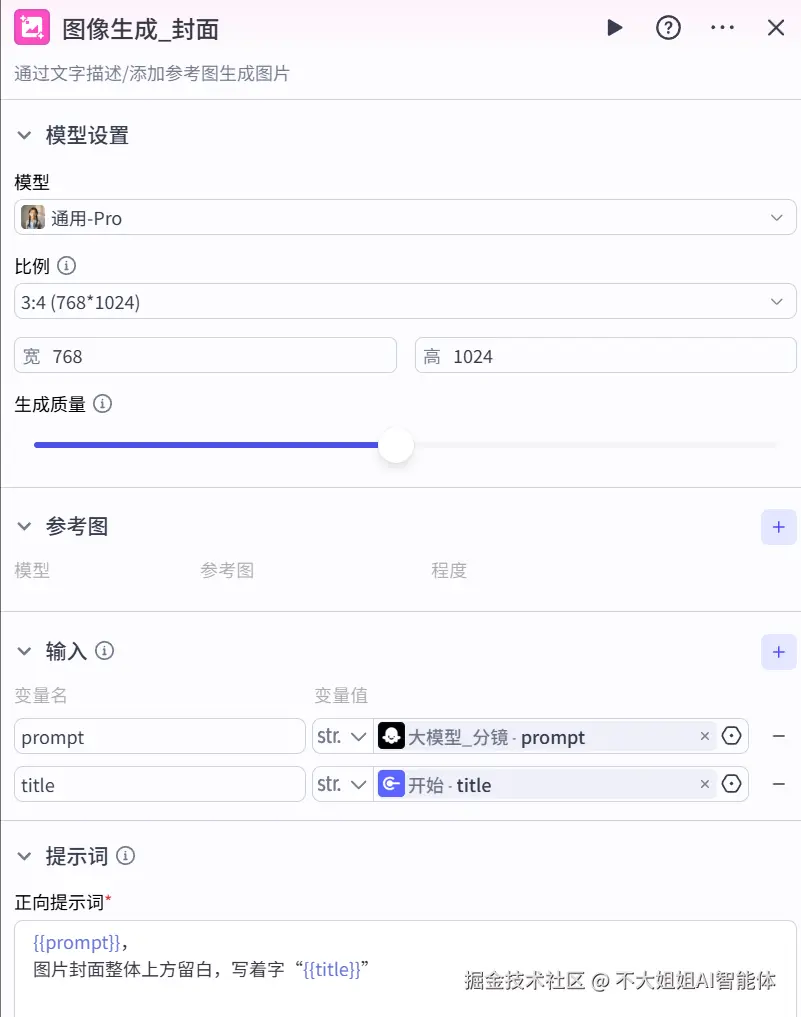The image size is (801, 1017).
Task: Remove the prompt variable with minus button
Action: coord(779,736)
